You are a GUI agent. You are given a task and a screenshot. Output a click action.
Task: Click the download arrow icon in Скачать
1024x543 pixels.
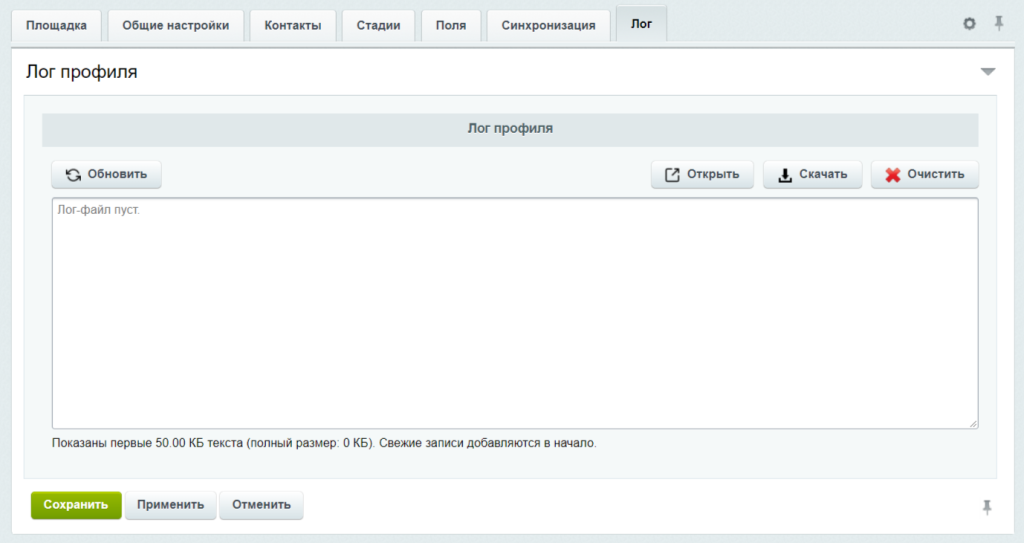tap(785, 174)
